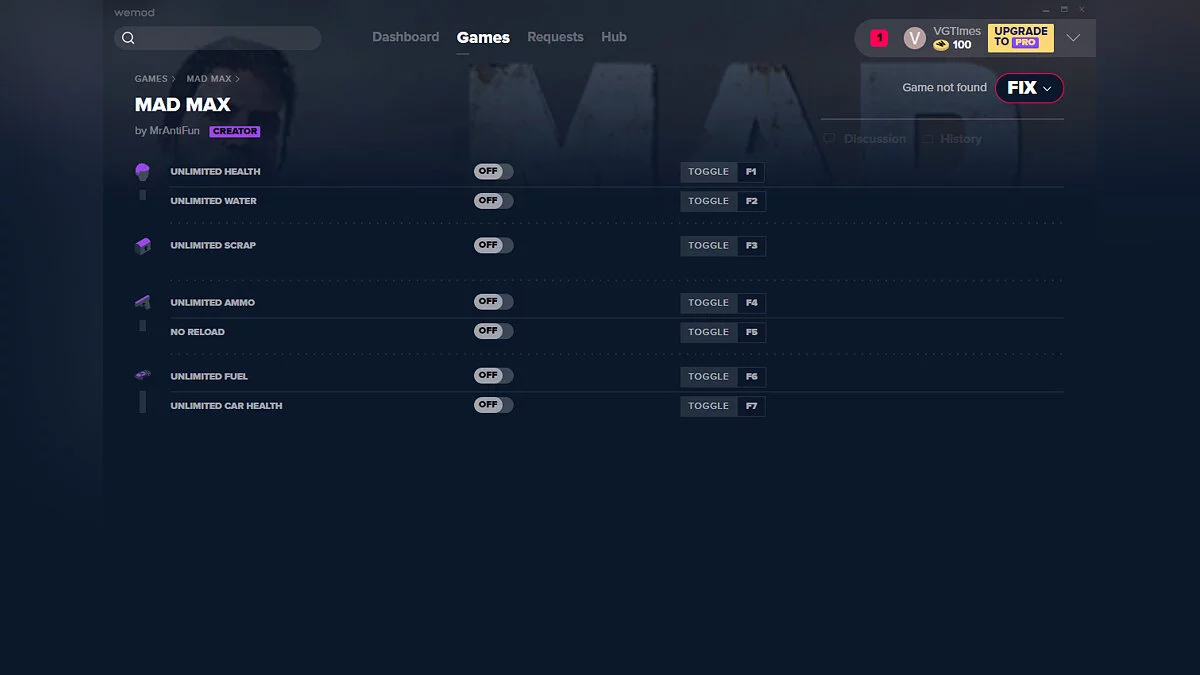Click the user avatar icon
Viewport: 1200px width, 675px height.
pyautogui.click(x=914, y=38)
